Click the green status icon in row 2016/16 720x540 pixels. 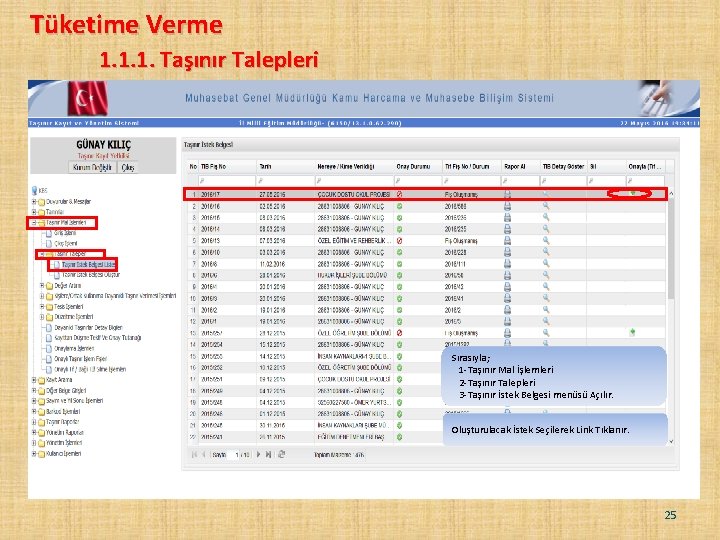pos(399,206)
